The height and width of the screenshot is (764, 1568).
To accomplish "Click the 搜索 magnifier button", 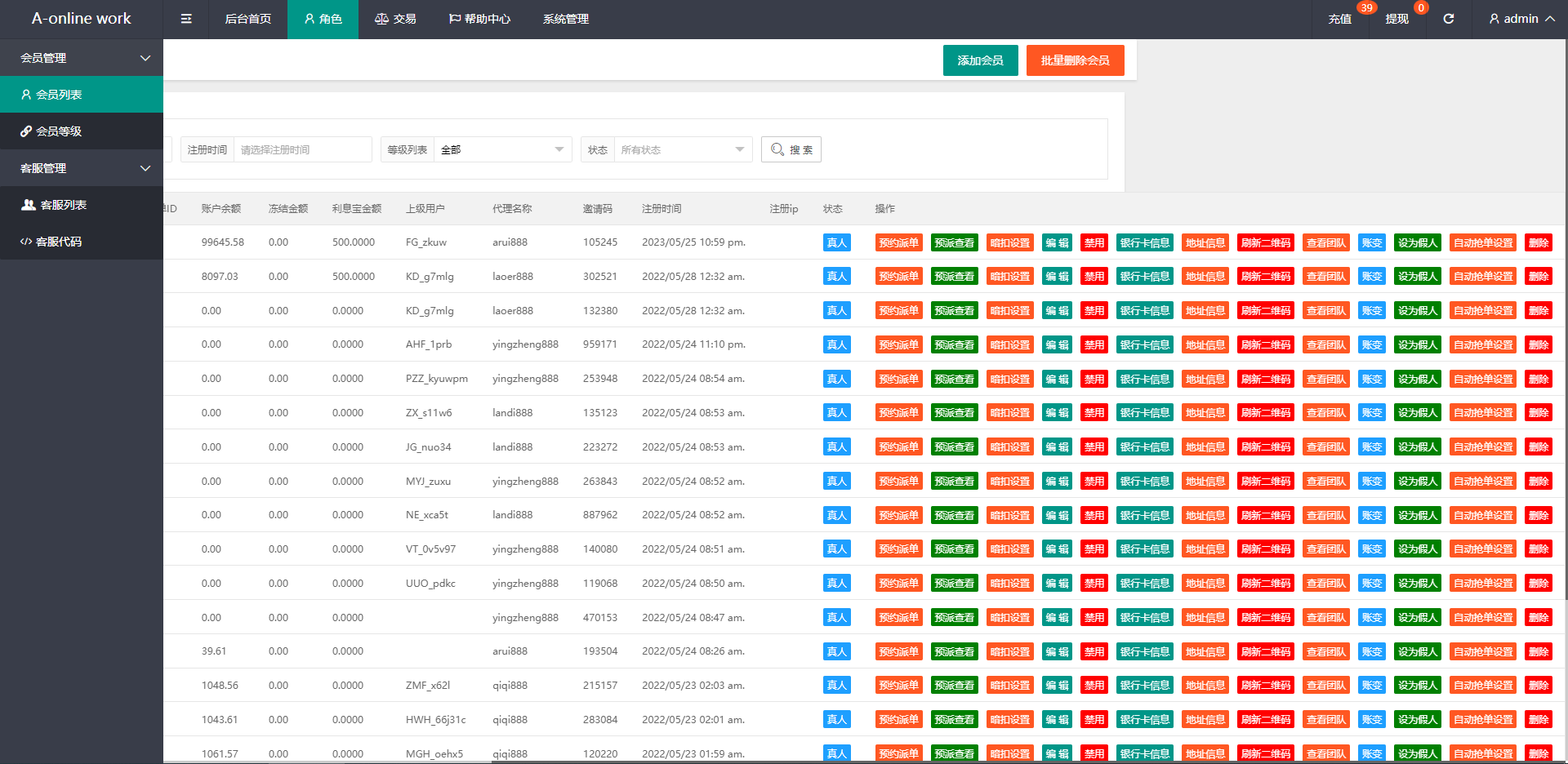I will pos(791,149).
